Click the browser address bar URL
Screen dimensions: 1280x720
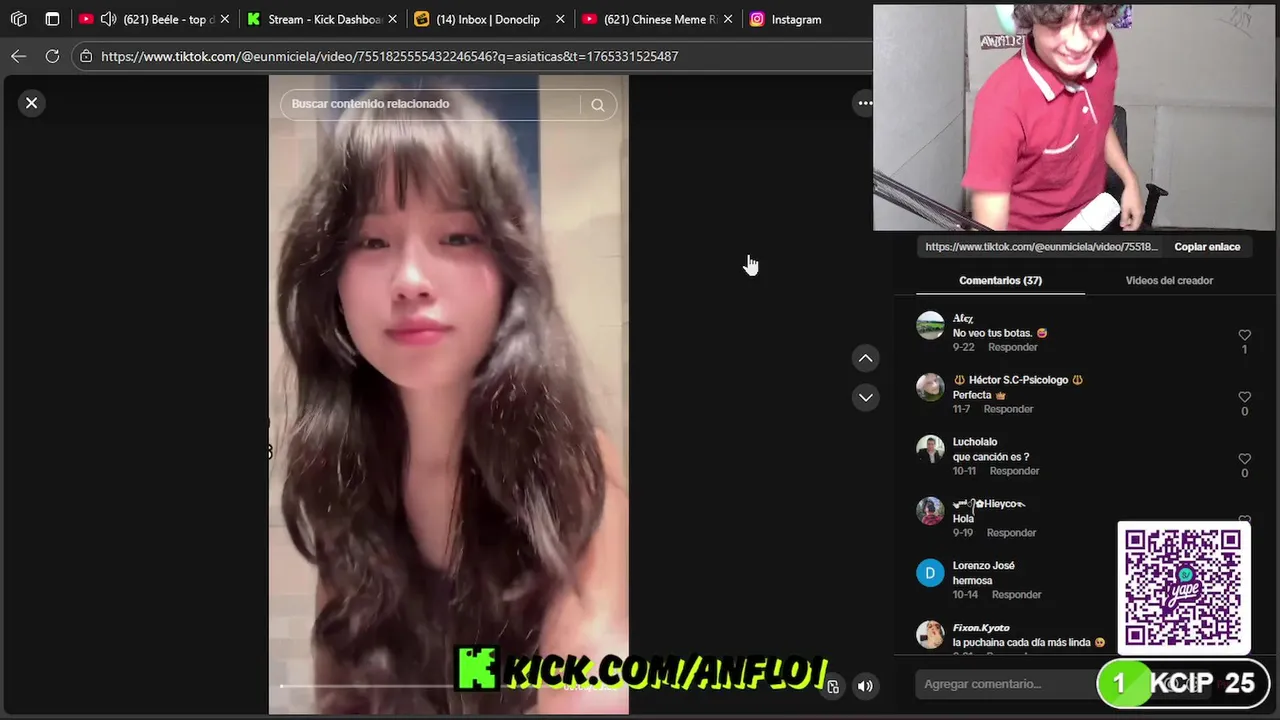390,56
